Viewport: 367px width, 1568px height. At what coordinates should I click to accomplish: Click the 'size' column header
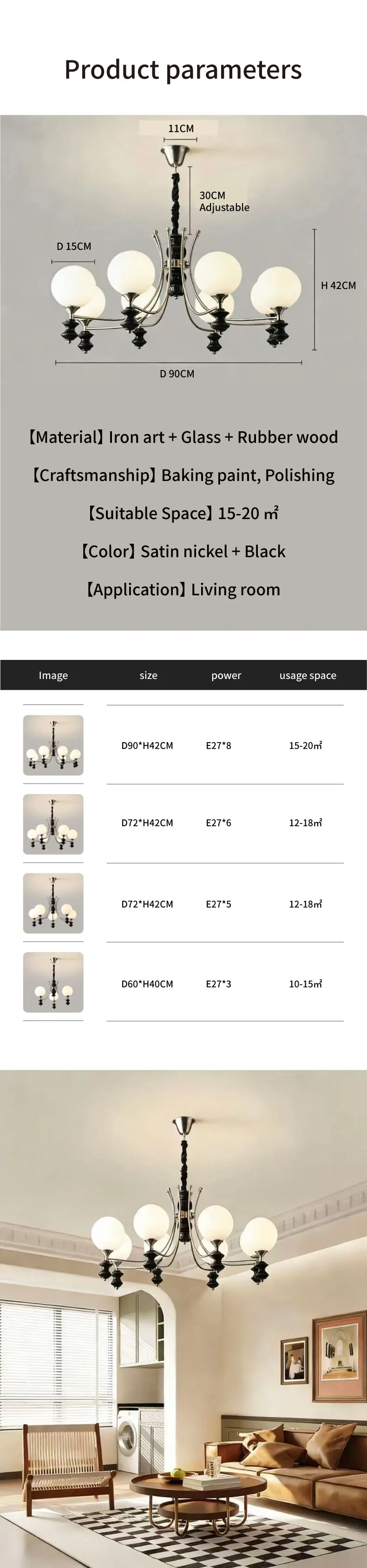pyautogui.click(x=149, y=675)
